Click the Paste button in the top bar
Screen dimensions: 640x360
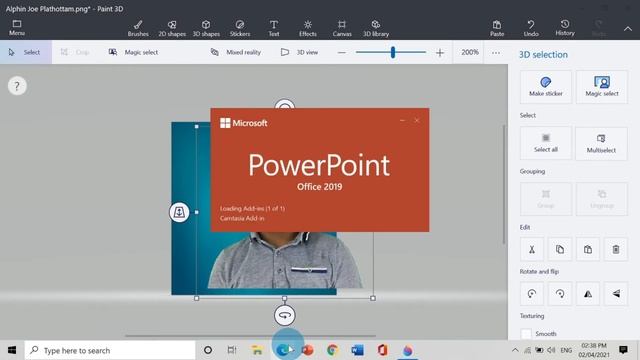coord(497,29)
